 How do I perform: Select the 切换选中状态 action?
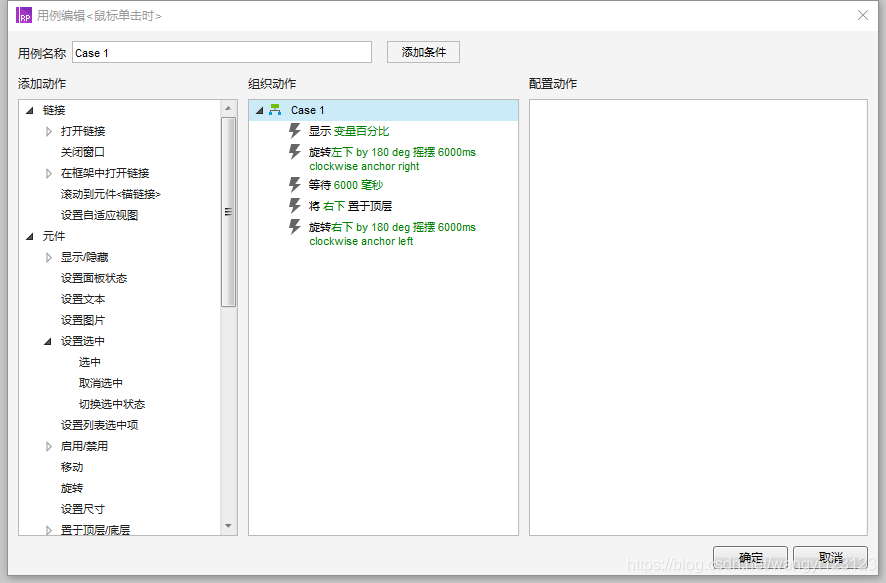click(112, 404)
